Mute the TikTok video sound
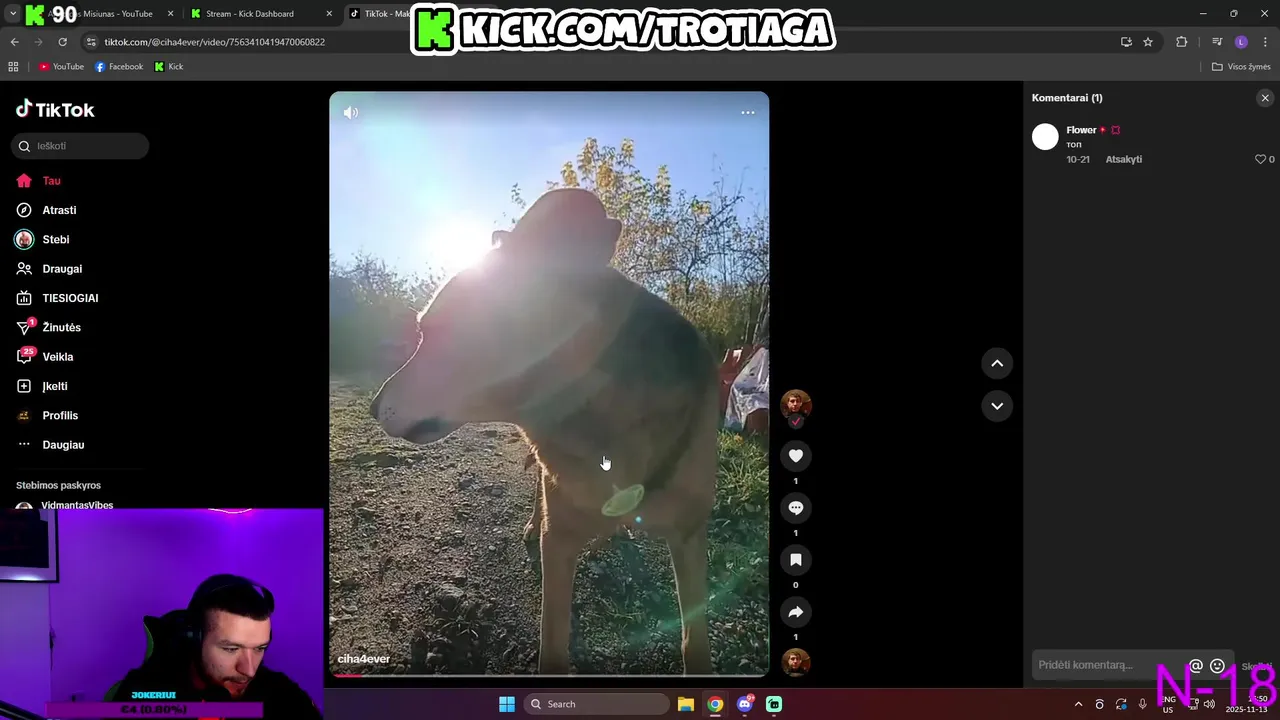 pos(351,113)
